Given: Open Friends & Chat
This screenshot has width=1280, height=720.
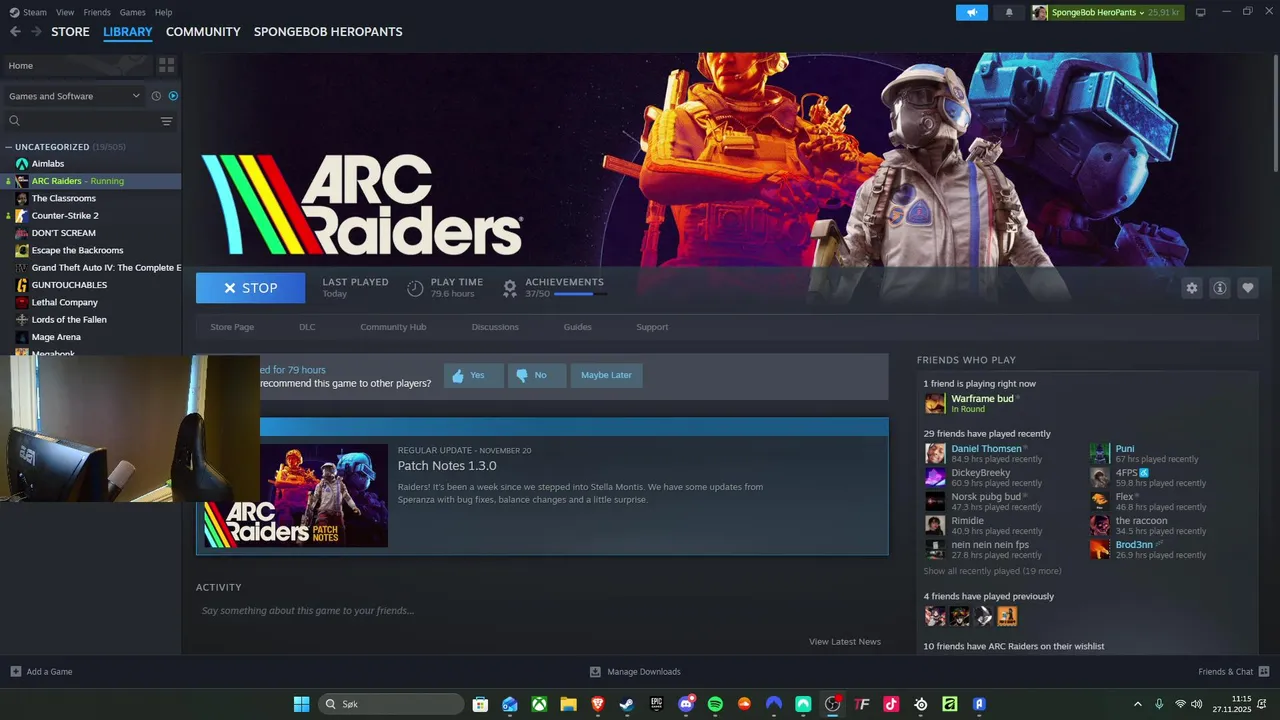Looking at the screenshot, I should (1233, 672).
